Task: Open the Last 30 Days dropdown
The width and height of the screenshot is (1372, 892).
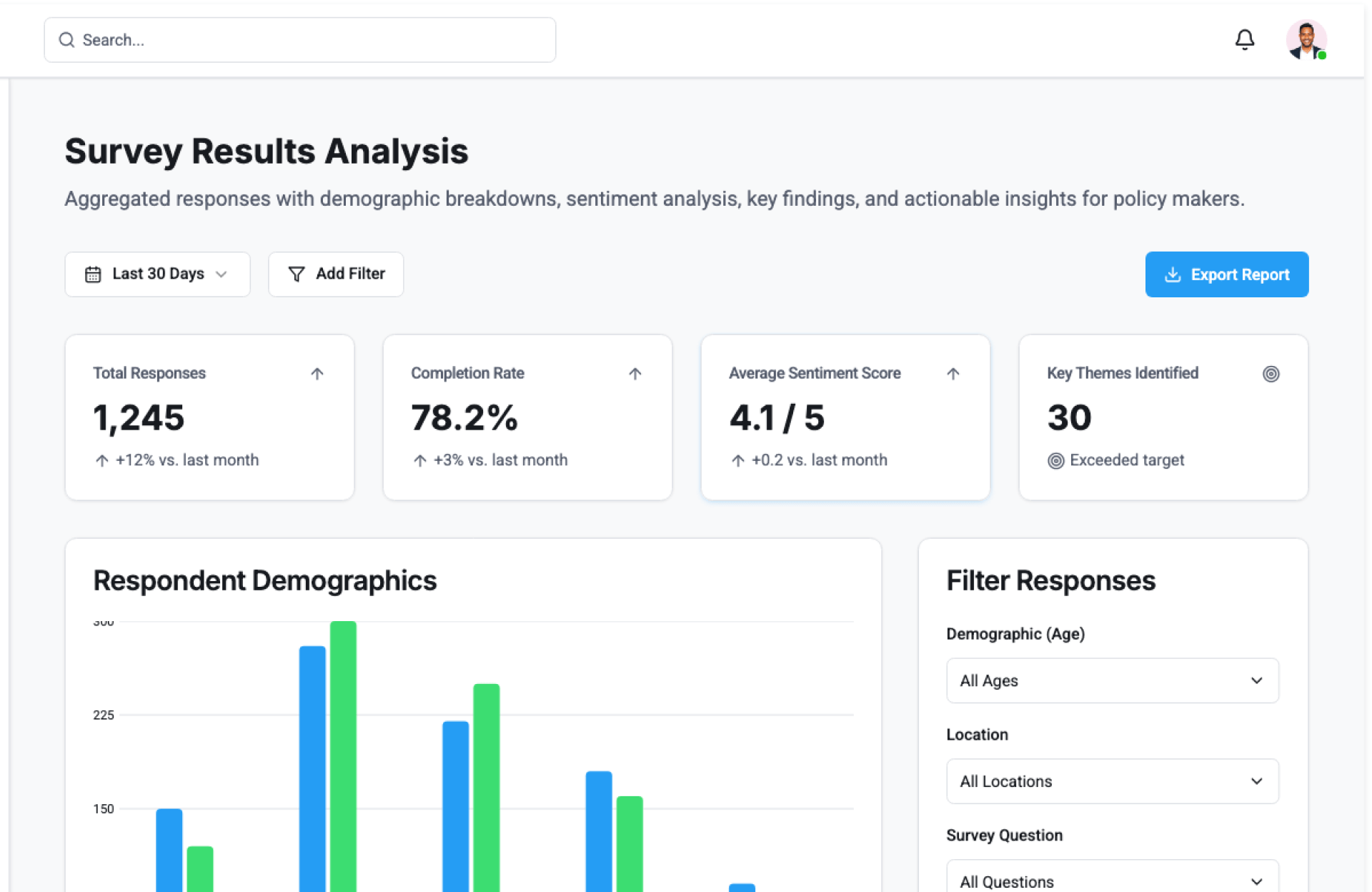Action: (157, 274)
